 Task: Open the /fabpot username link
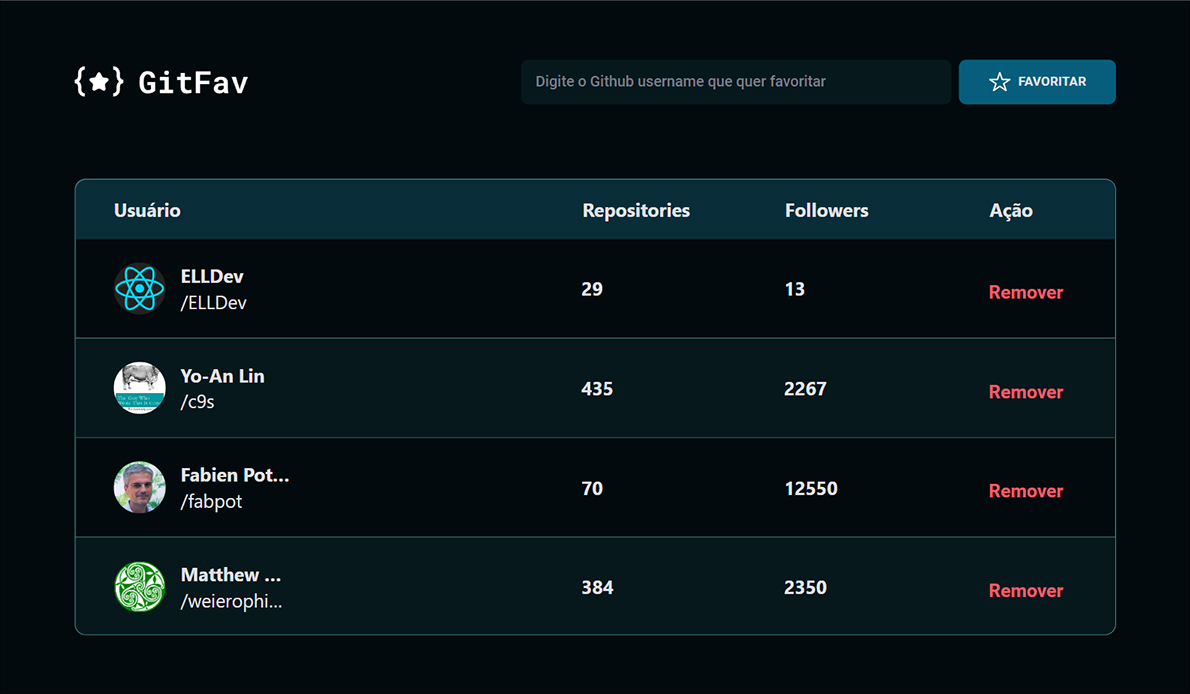(x=211, y=502)
